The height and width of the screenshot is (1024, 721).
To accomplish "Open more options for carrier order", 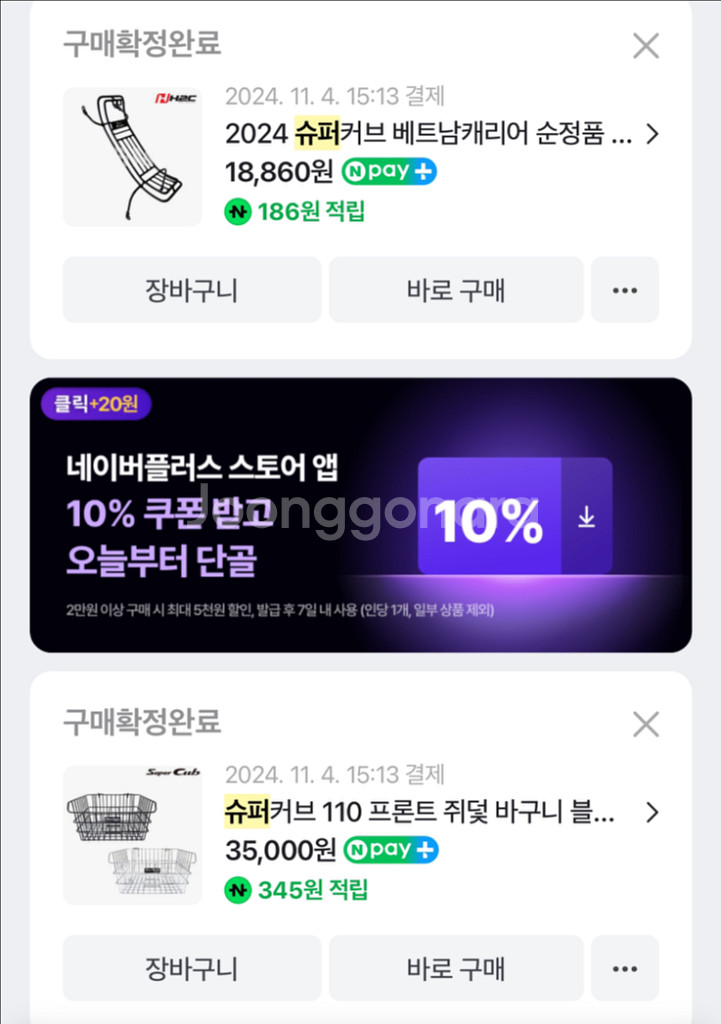I will [x=625, y=290].
